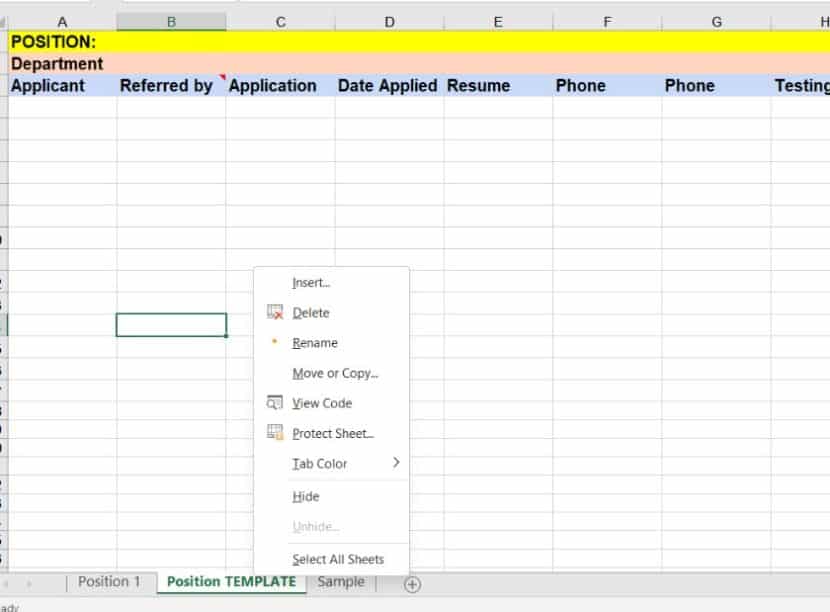Open the View Code icon
Screen dimensions: 830x612
(275, 403)
